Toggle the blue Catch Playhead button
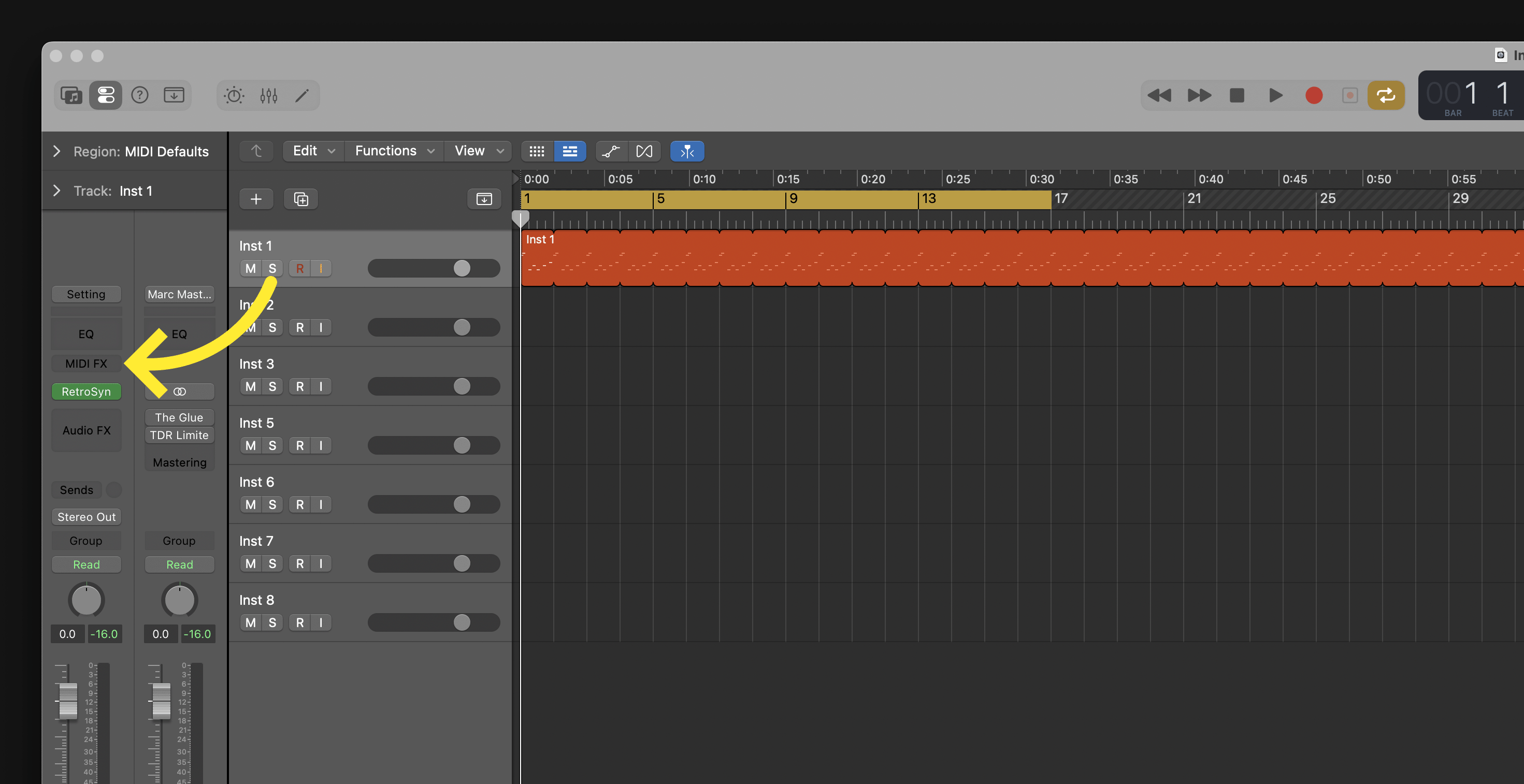This screenshot has height=784, width=1524. coord(687,151)
